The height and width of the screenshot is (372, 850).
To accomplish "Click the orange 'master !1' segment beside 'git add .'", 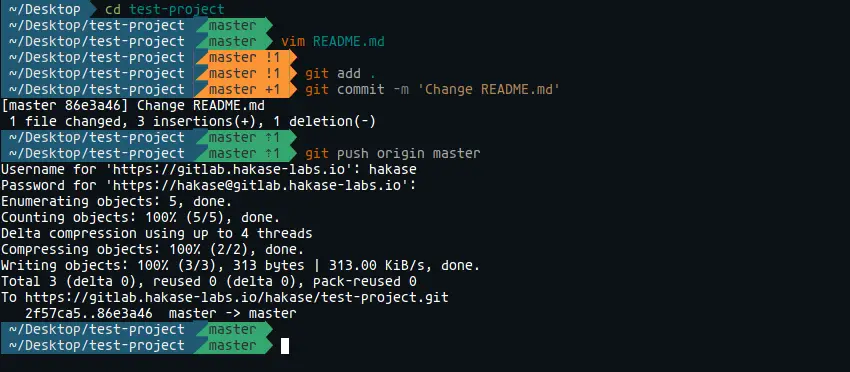I will point(245,74).
